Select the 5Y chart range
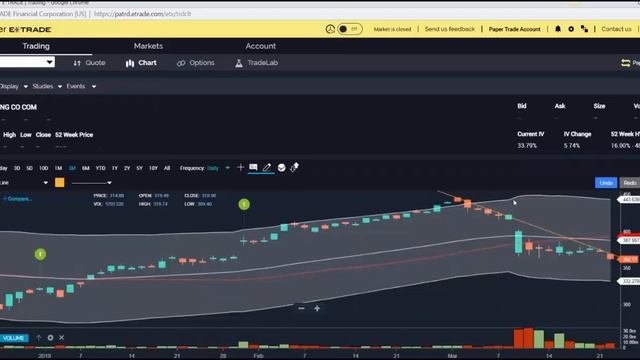 [x=140, y=168]
